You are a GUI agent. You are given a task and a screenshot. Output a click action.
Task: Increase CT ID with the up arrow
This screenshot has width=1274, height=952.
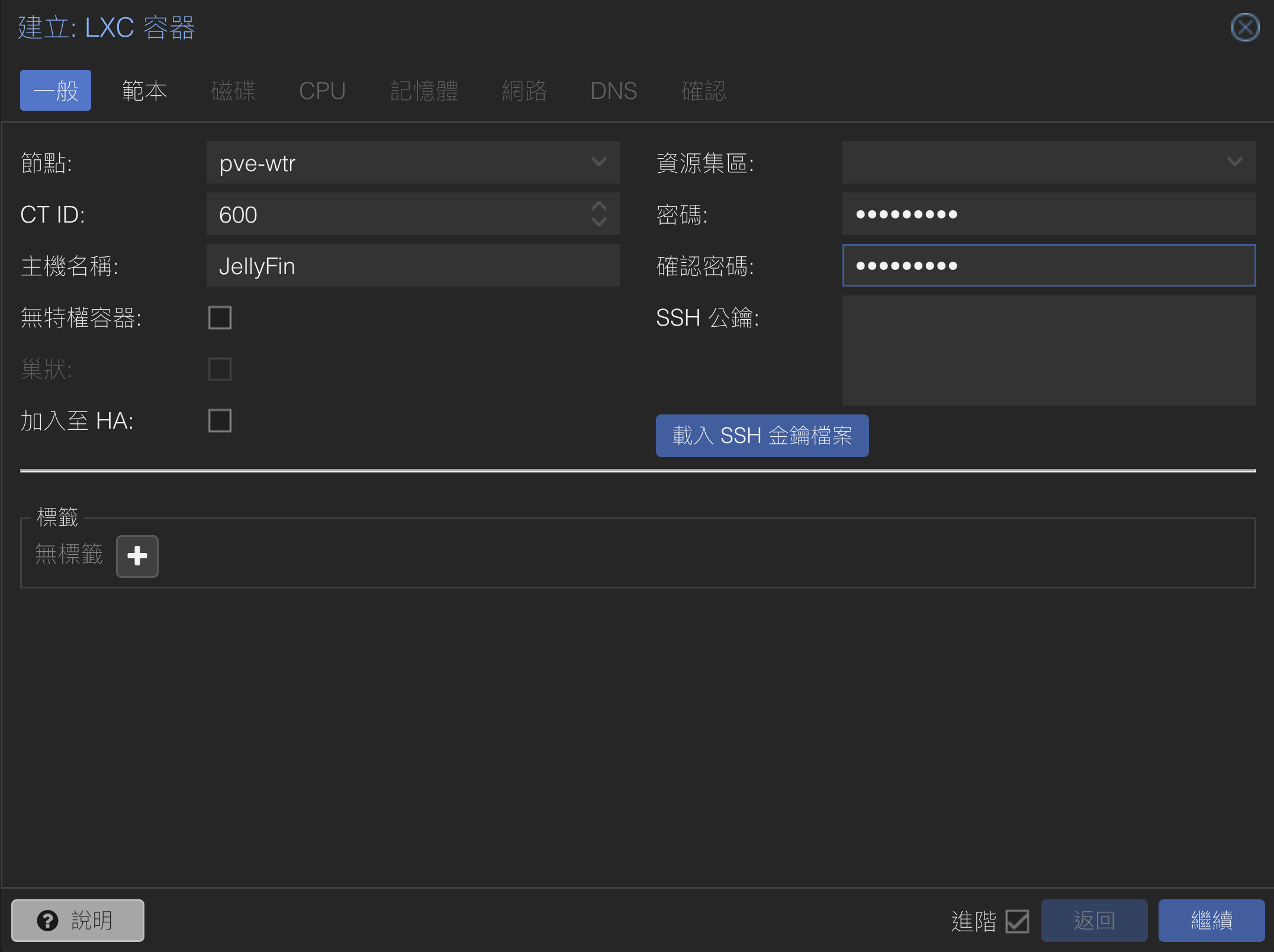tap(599, 206)
